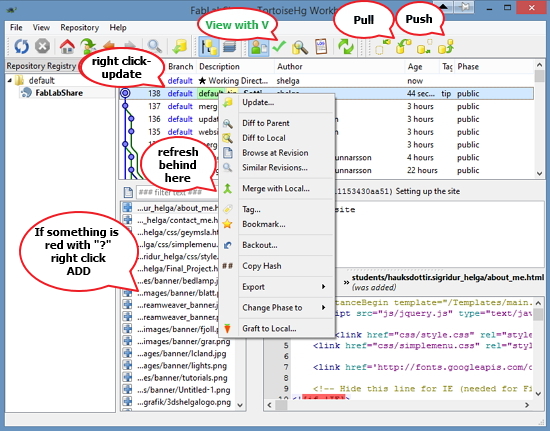Click the red house Home toolbar icon
550x431 pixels.
(x=67, y=46)
